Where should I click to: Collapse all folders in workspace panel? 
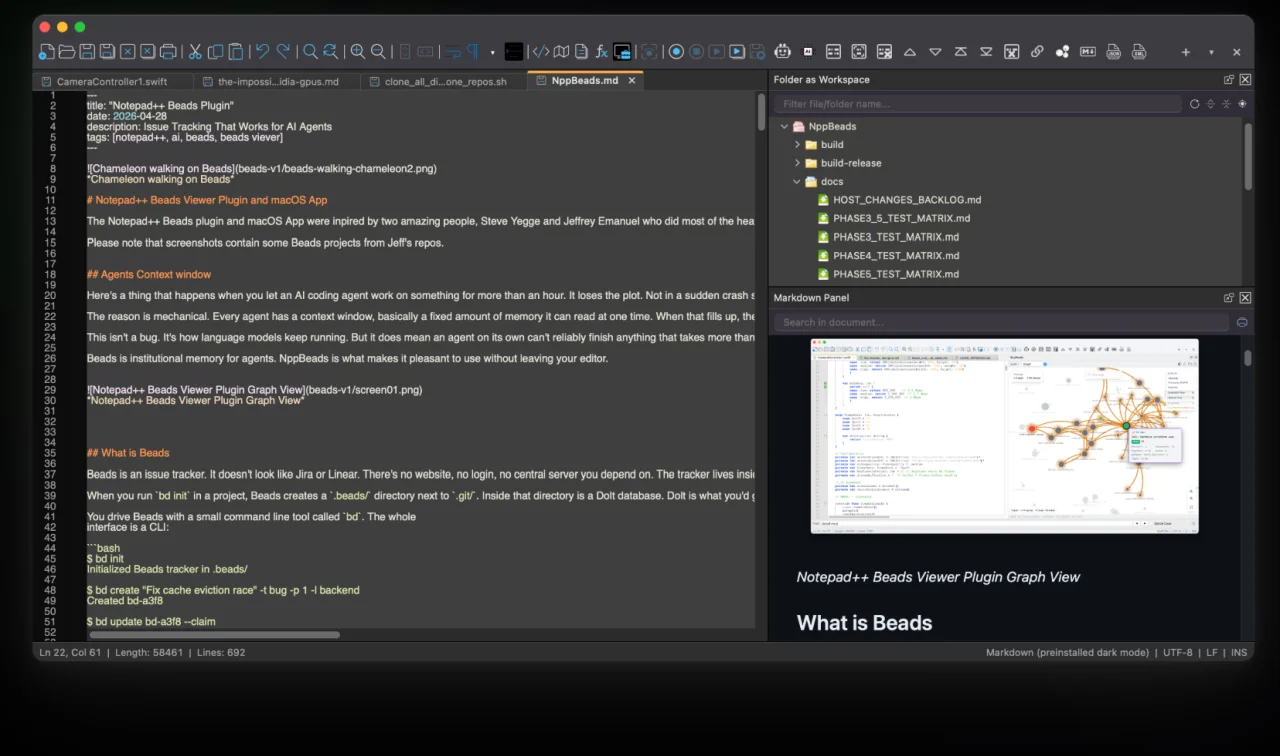1226,104
